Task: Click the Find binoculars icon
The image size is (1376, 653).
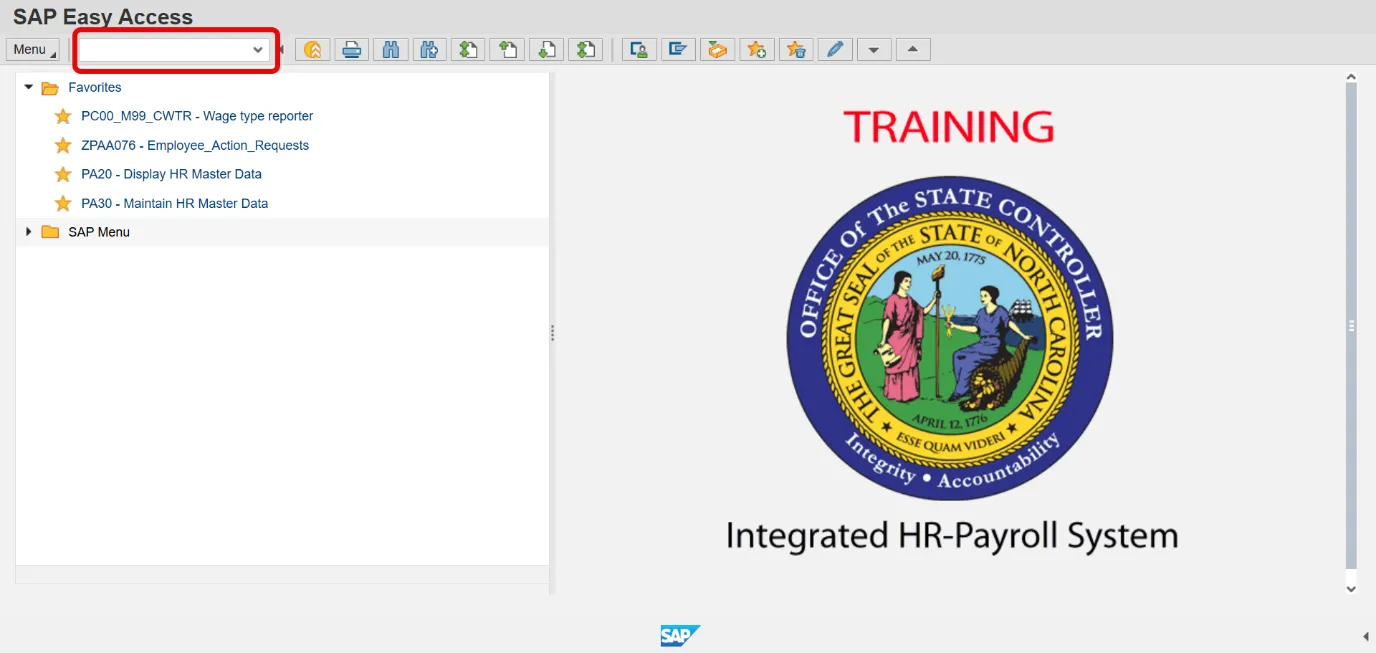Action: [x=391, y=49]
